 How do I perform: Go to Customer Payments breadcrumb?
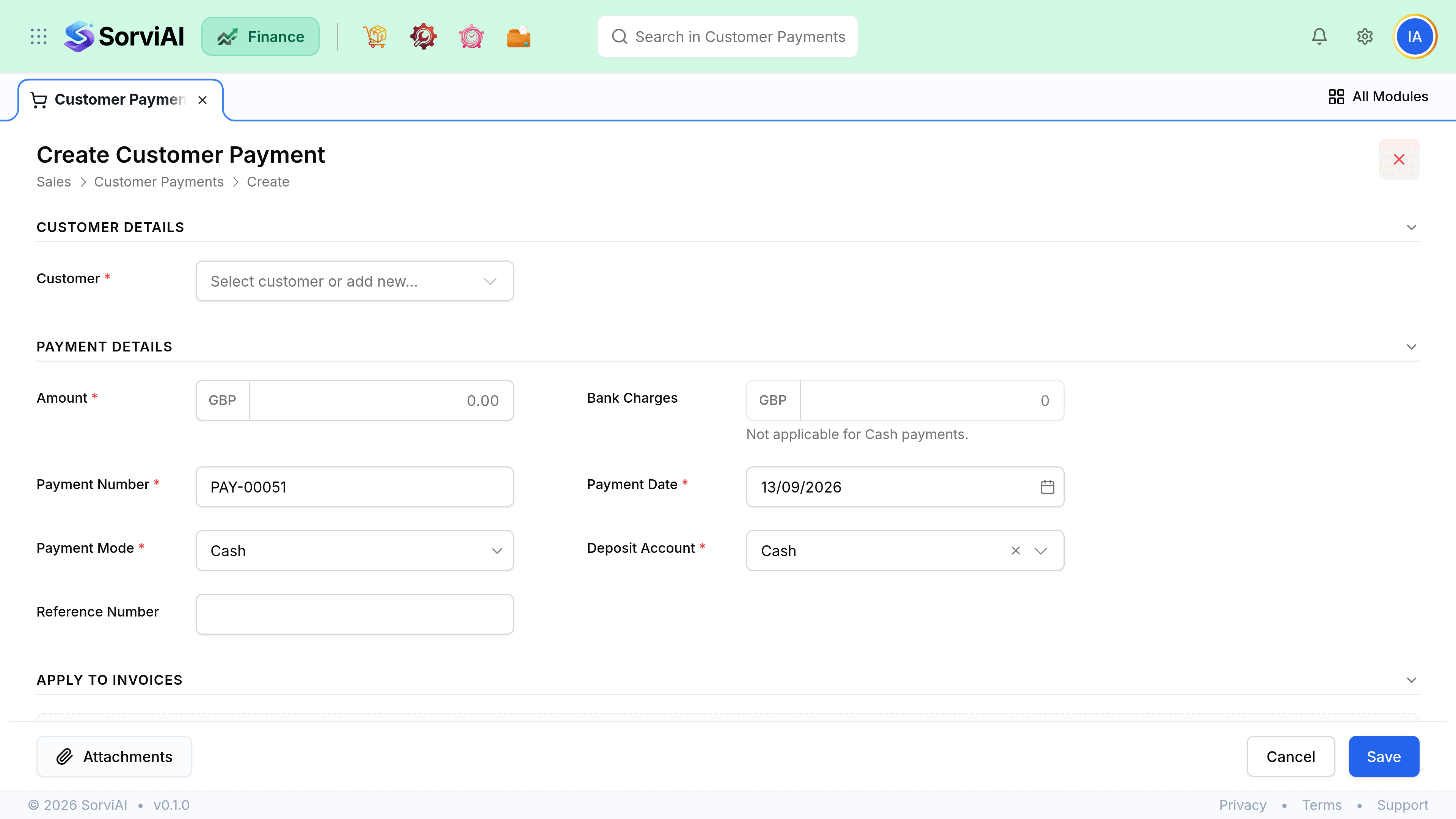tap(159, 182)
